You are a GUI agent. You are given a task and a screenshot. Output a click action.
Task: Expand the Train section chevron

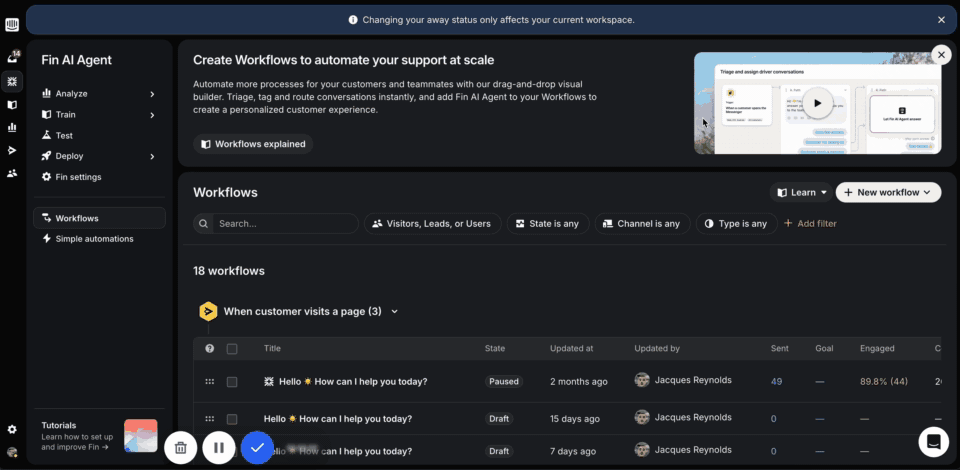[152, 115]
